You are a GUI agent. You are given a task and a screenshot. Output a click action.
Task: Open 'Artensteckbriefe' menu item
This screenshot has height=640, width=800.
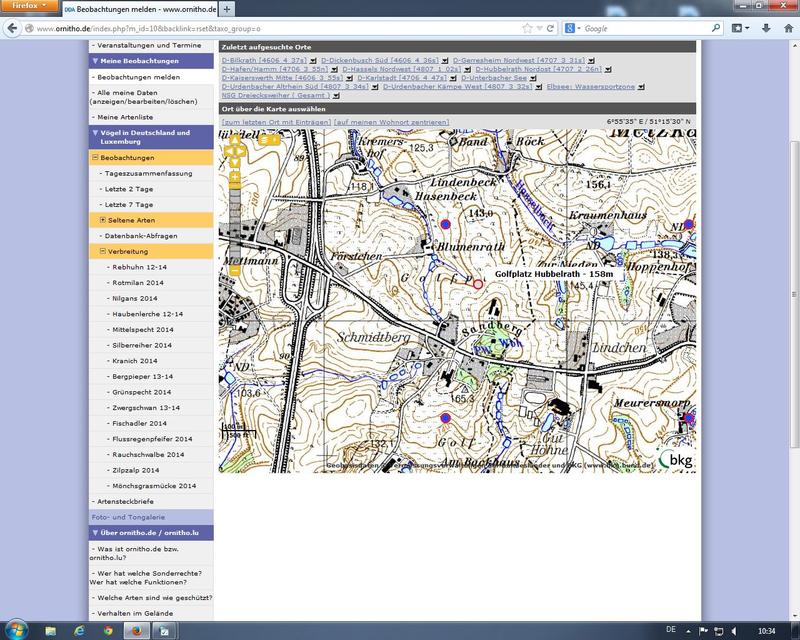pyautogui.click(x=125, y=501)
